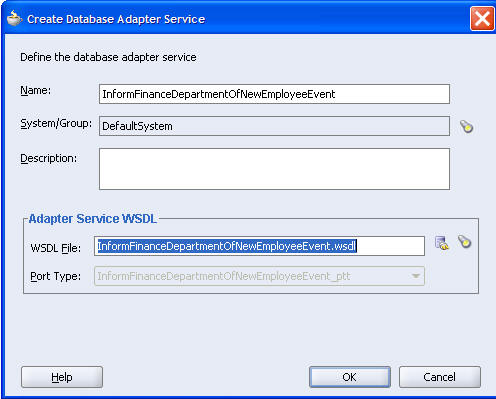
Task: Click the "Name:" label
Action: (35, 90)
